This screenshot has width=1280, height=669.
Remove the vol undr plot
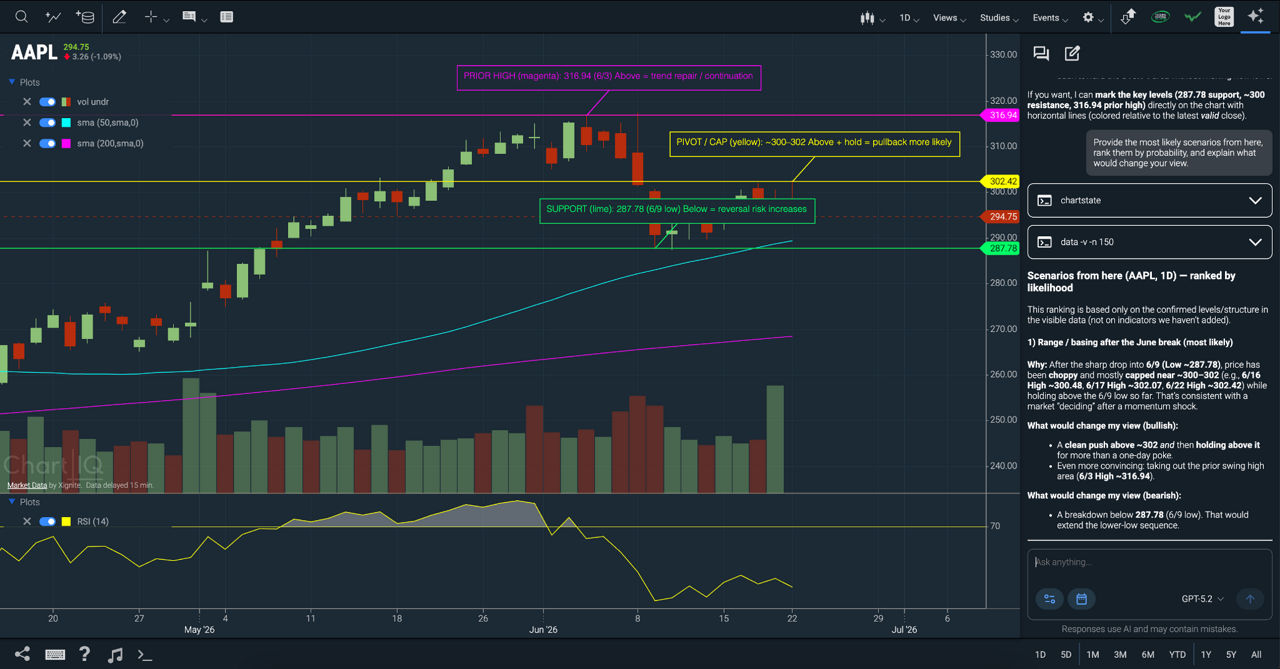tap(27, 102)
